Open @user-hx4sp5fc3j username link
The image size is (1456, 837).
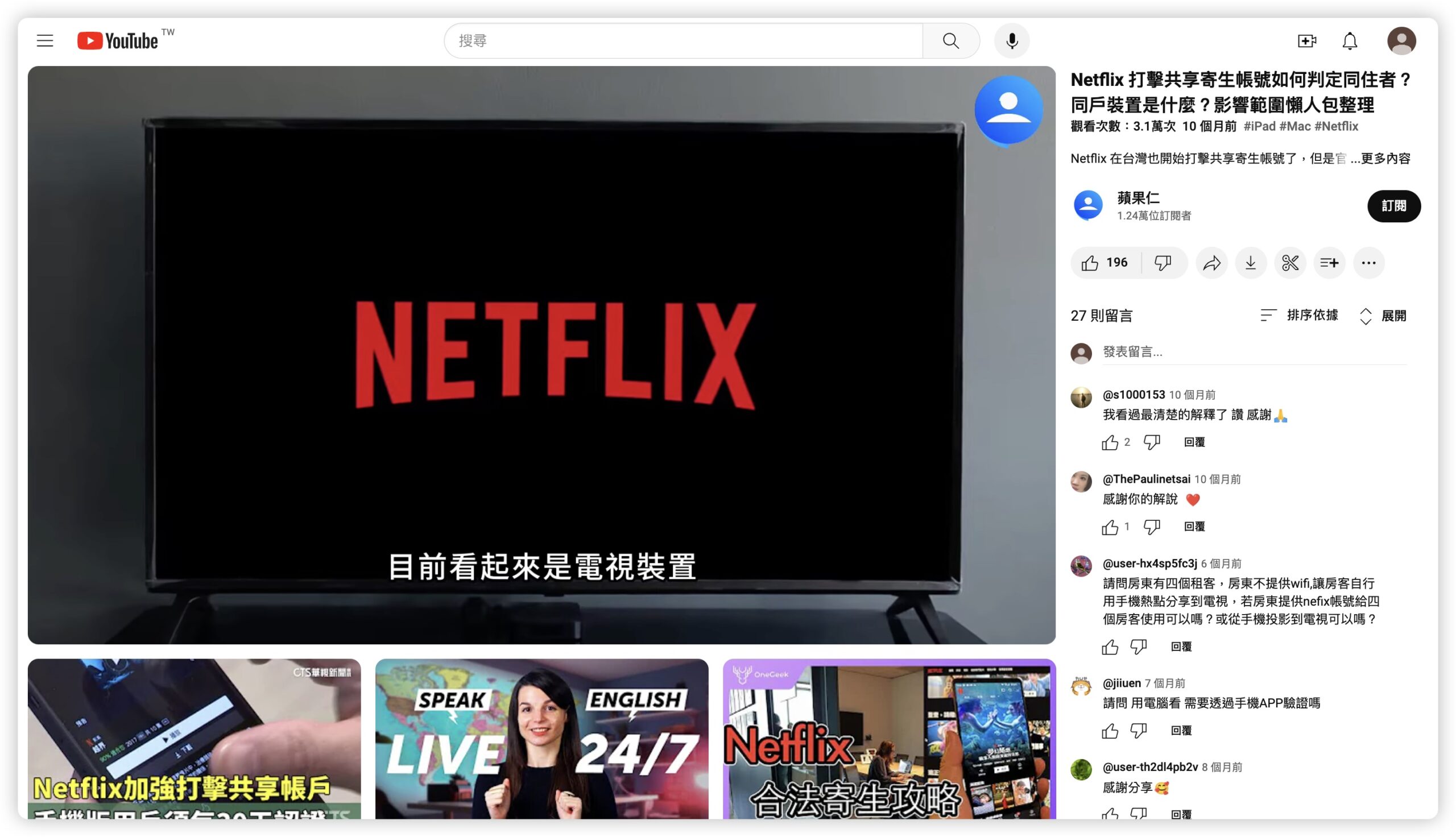1149,563
